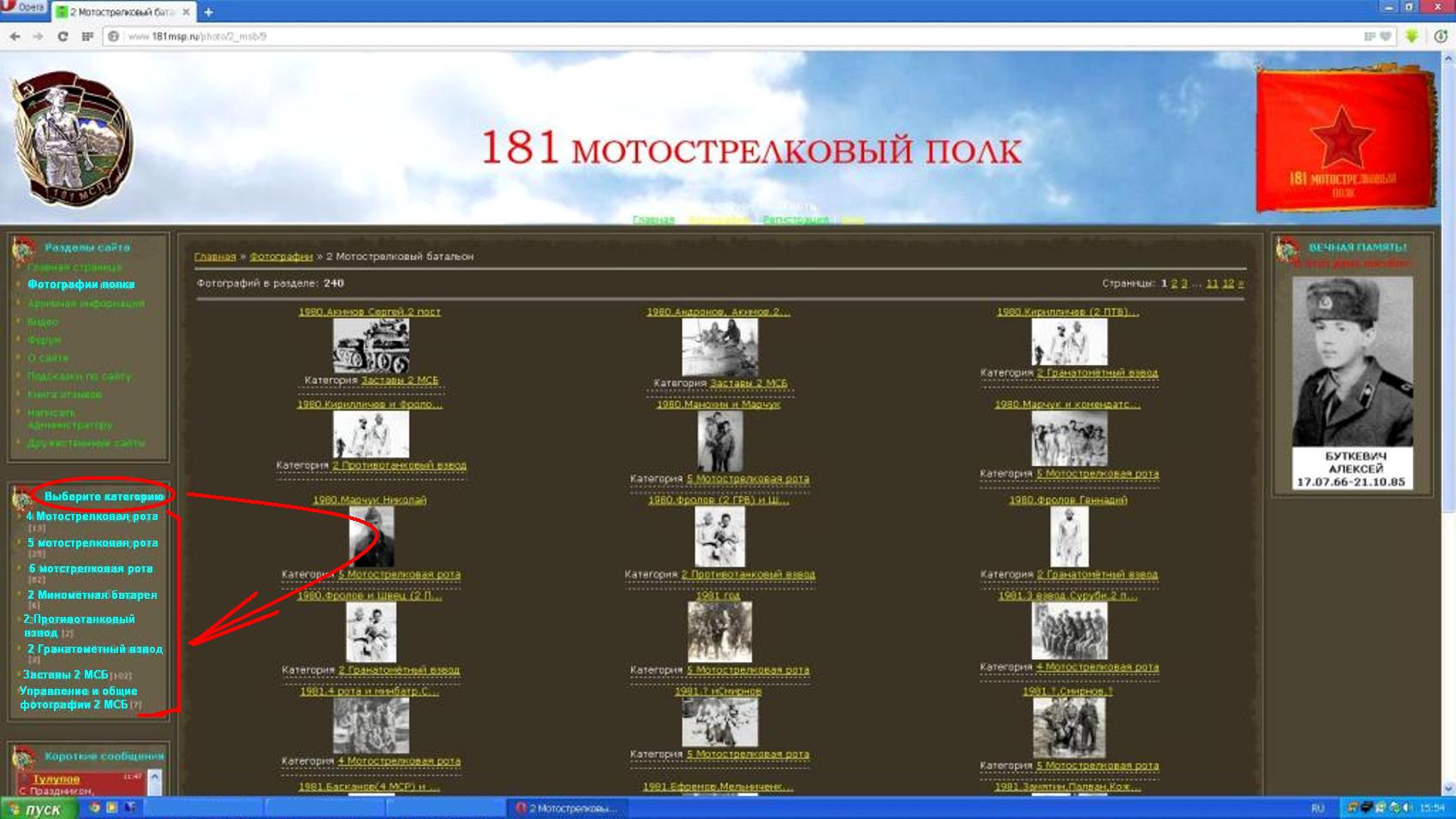
Task: Open title link '1981.? иСмирнов'
Action: 718,691
